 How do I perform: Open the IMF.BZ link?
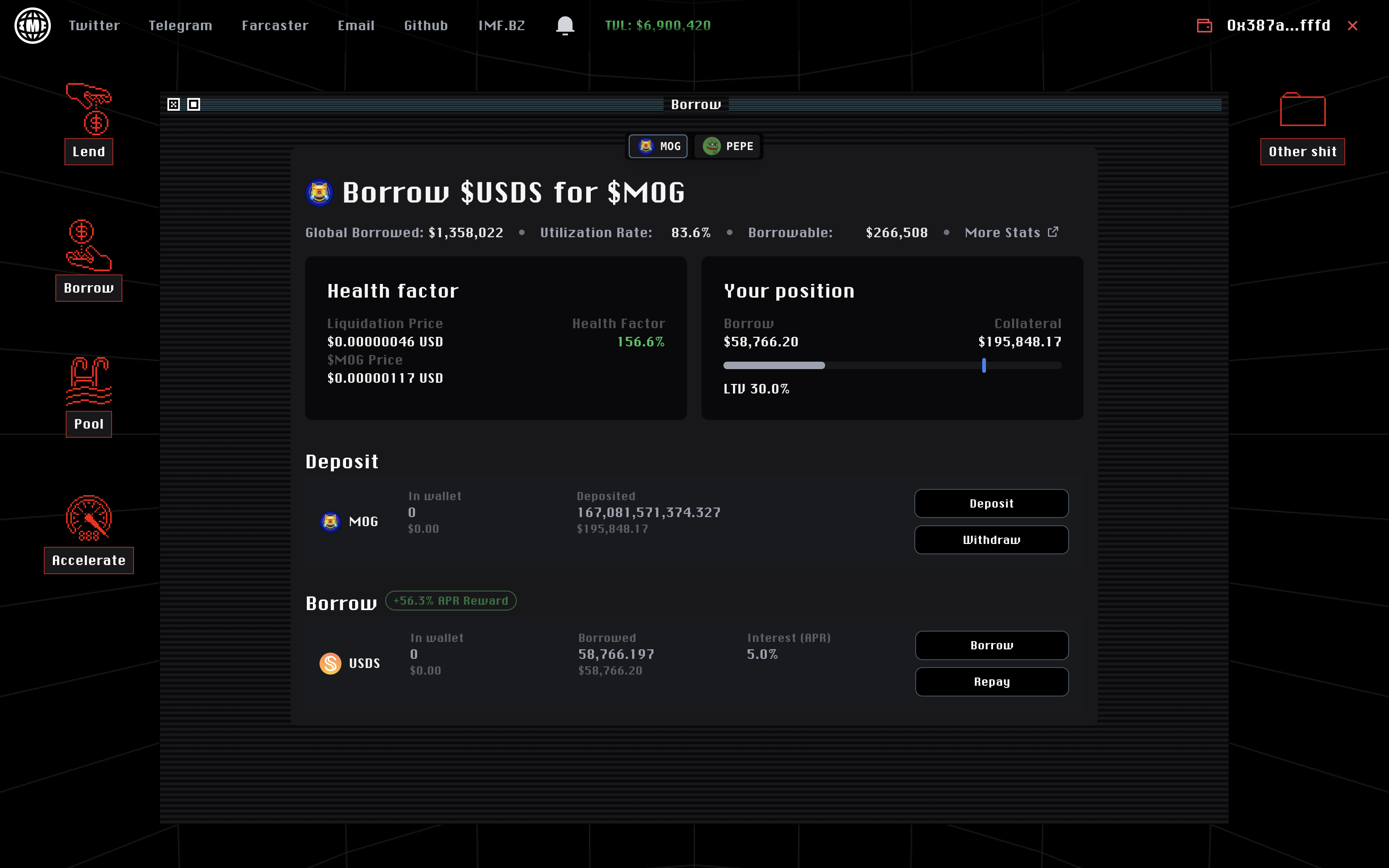tap(501, 26)
